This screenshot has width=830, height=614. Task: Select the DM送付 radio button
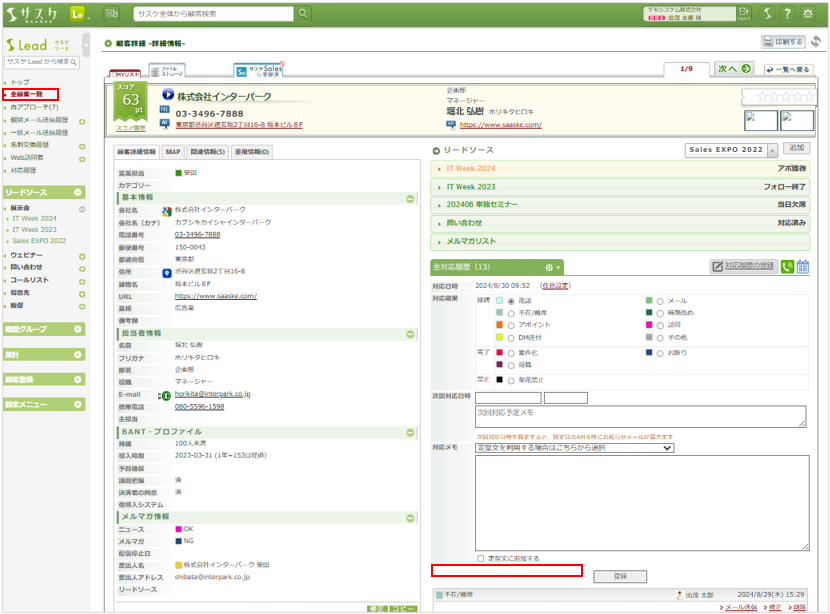pyautogui.click(x=511, y=338)
